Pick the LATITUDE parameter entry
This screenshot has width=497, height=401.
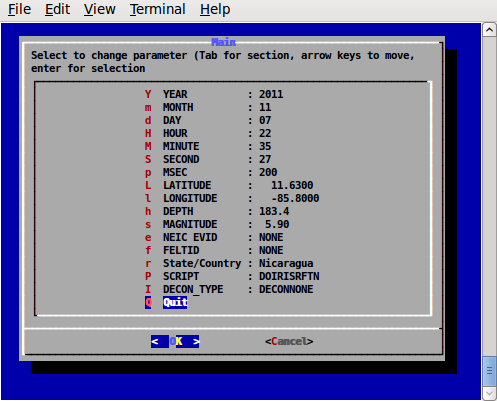tap(229, 185)
